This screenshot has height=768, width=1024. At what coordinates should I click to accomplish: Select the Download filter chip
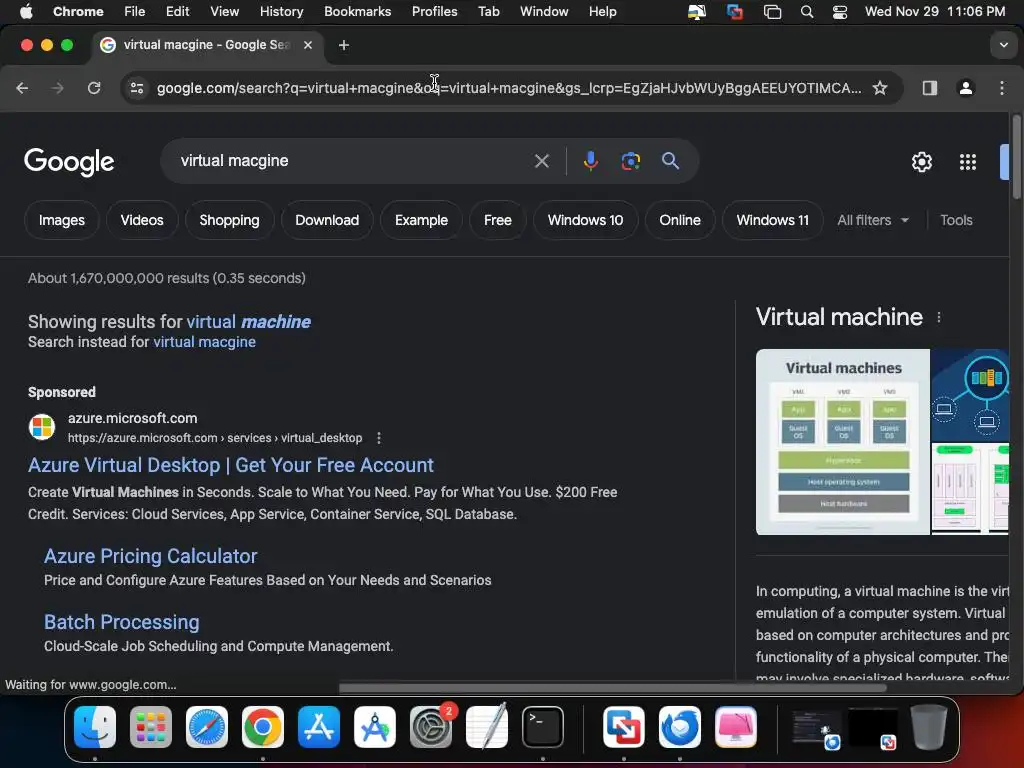(327, 220)
